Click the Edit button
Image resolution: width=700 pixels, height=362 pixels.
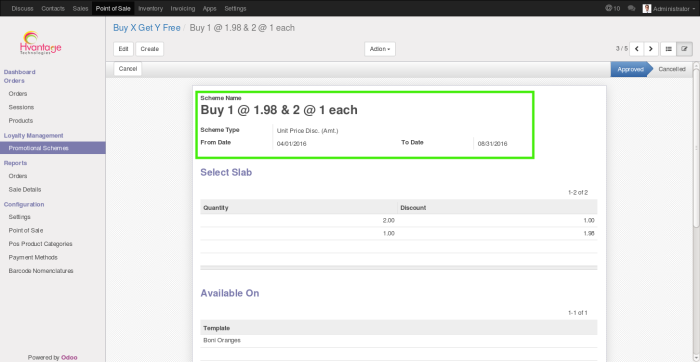tap(124, 49)
